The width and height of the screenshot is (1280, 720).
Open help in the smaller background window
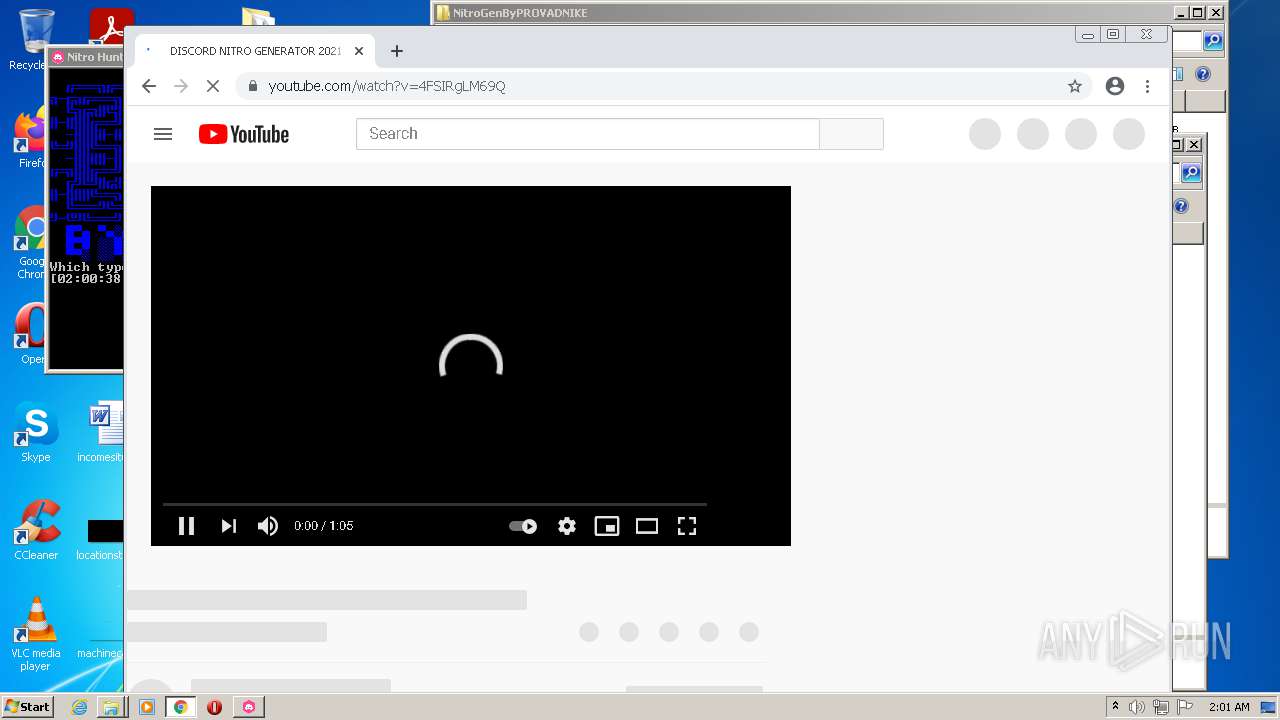point(1181,206)
